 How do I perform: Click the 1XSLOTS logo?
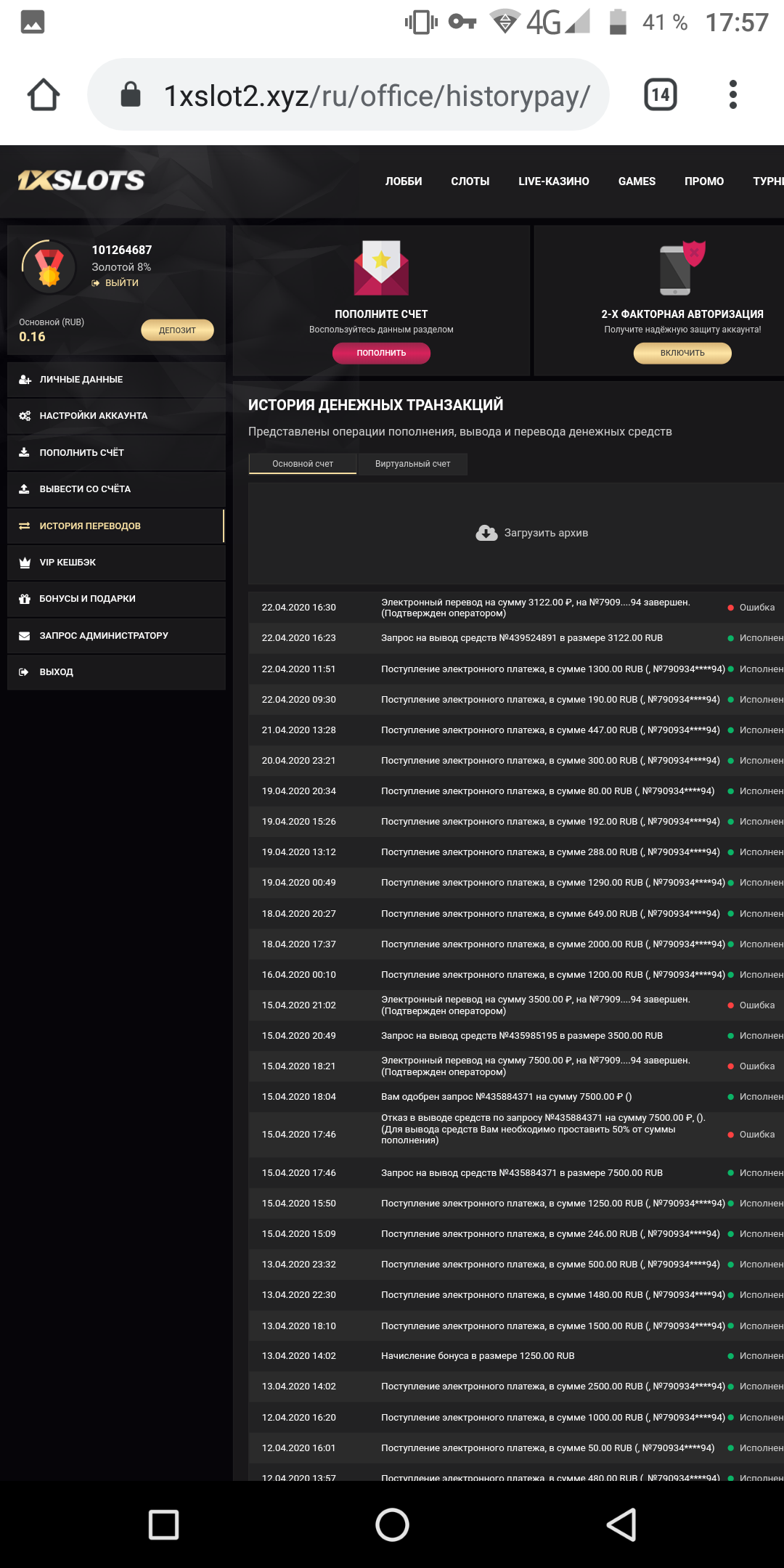coord(81,181)
